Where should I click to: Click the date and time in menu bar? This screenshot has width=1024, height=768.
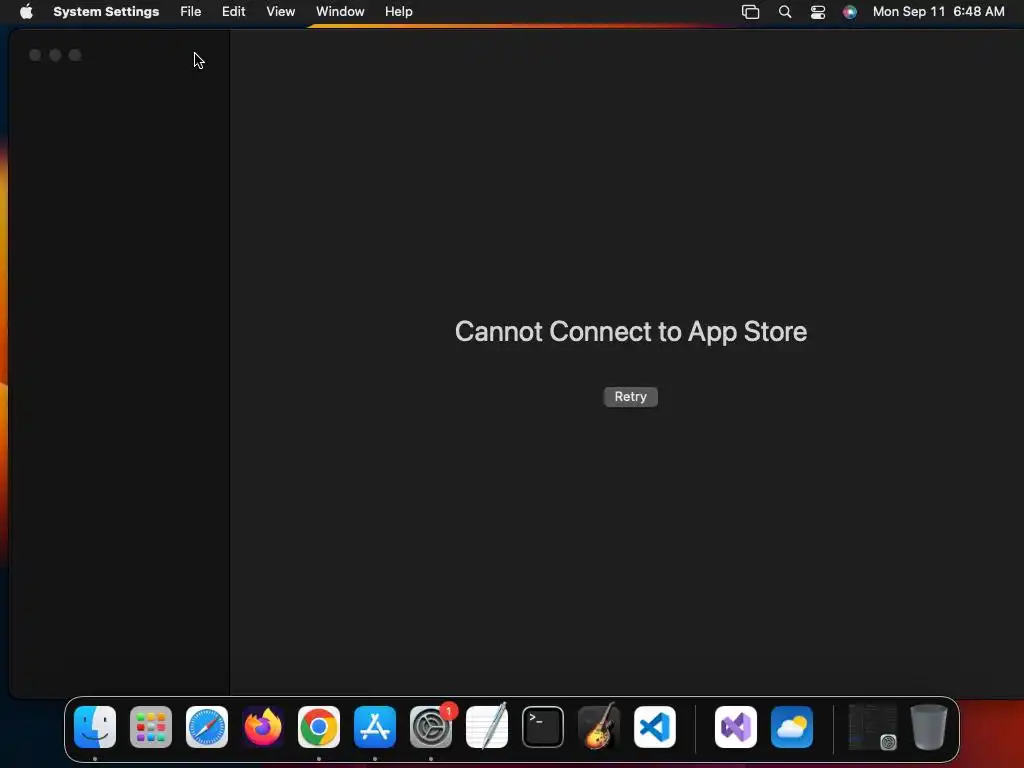pyautogui.click(x=938, y=12)
